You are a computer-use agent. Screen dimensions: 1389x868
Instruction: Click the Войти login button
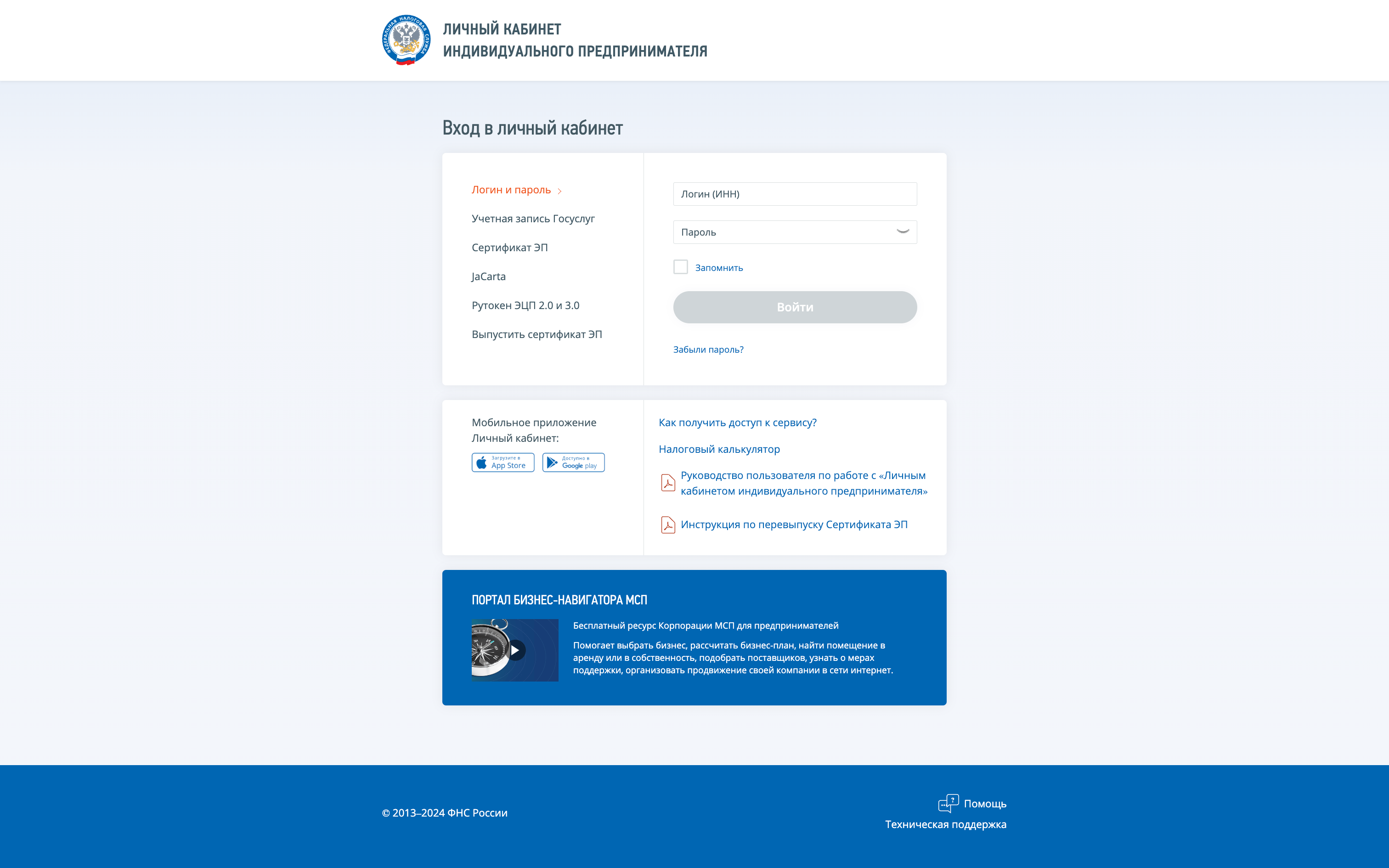794,307
